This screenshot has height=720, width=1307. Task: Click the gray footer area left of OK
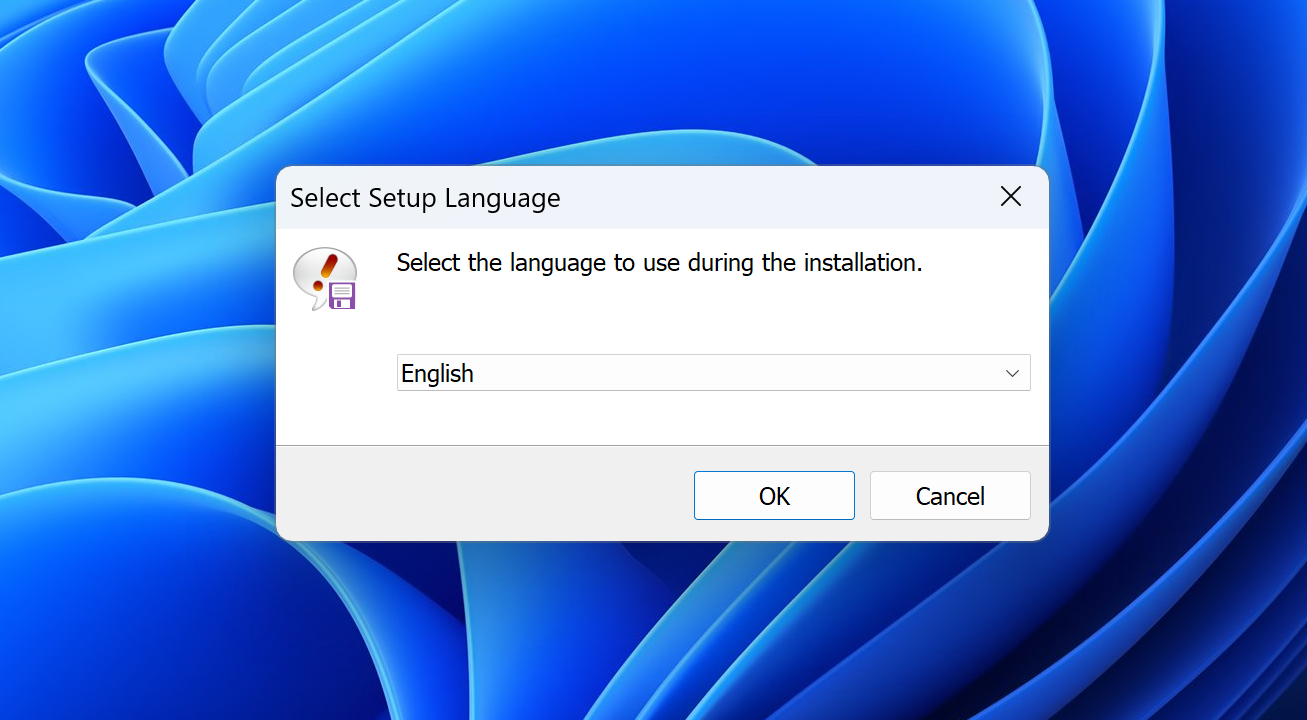tap(480, 495)
